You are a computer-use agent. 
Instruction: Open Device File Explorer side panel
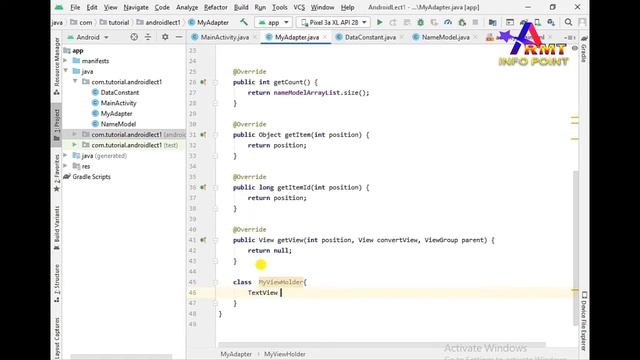point(584,321)
